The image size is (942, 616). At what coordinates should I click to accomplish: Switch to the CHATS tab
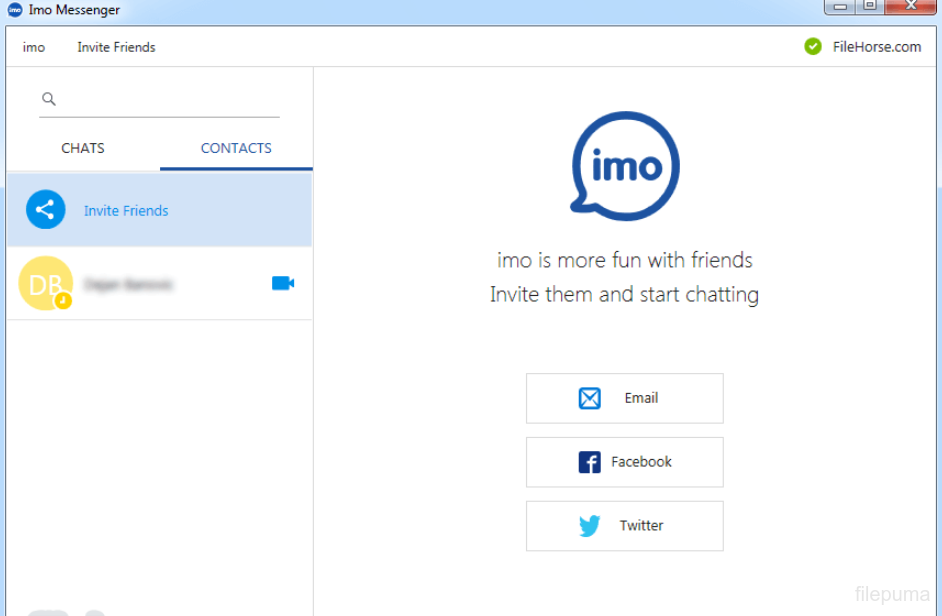(83, 148)
